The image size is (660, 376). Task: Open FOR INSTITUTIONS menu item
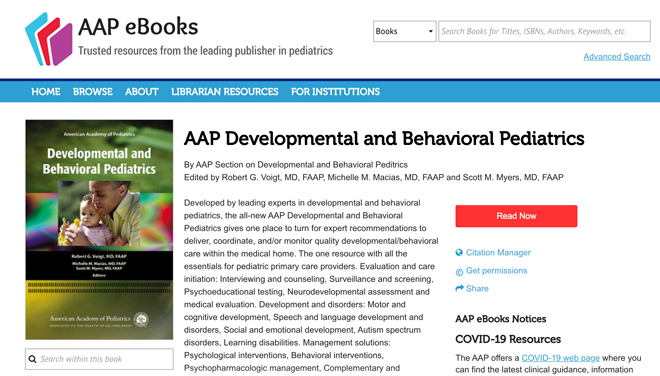(x=335, y=91)
